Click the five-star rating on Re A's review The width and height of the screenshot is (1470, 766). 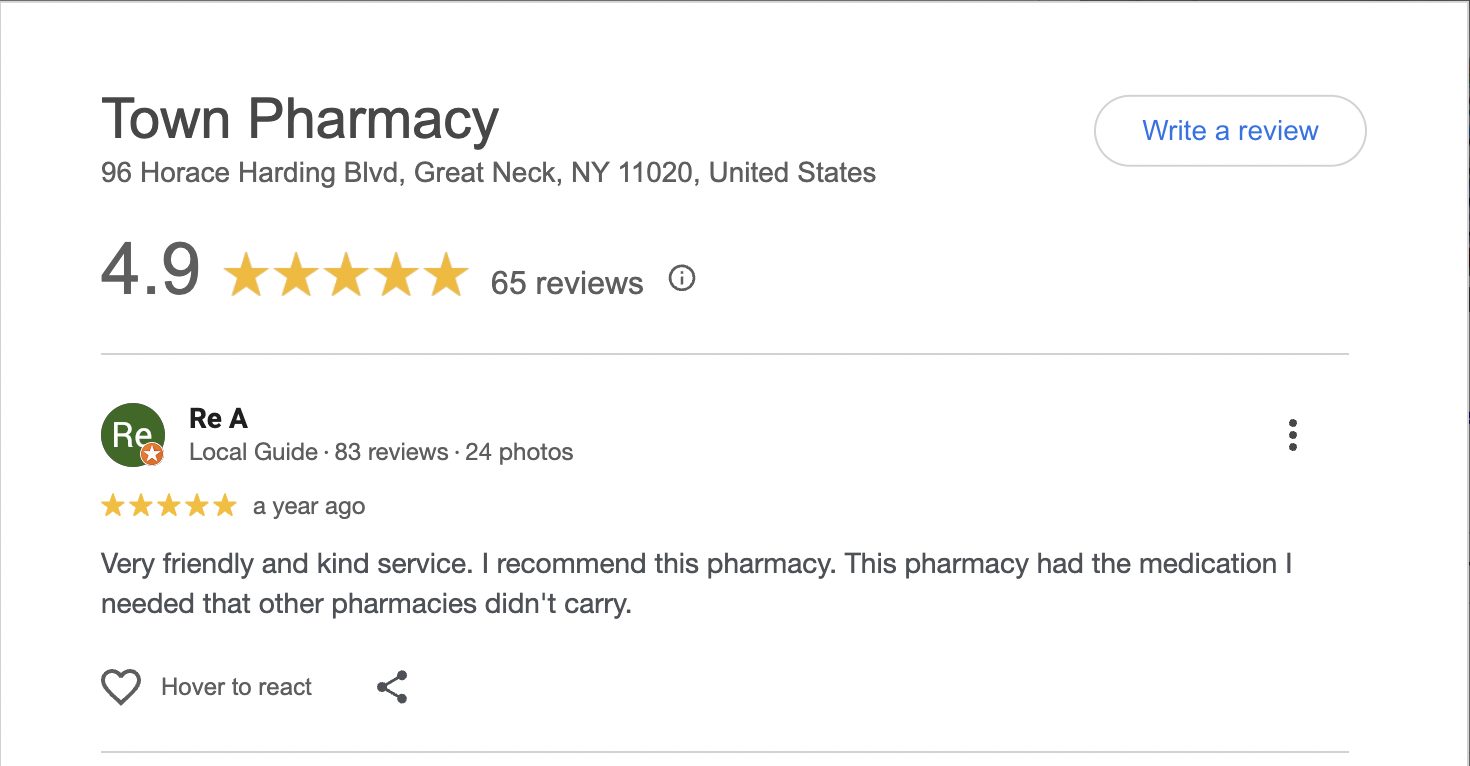tap(168, 506)
